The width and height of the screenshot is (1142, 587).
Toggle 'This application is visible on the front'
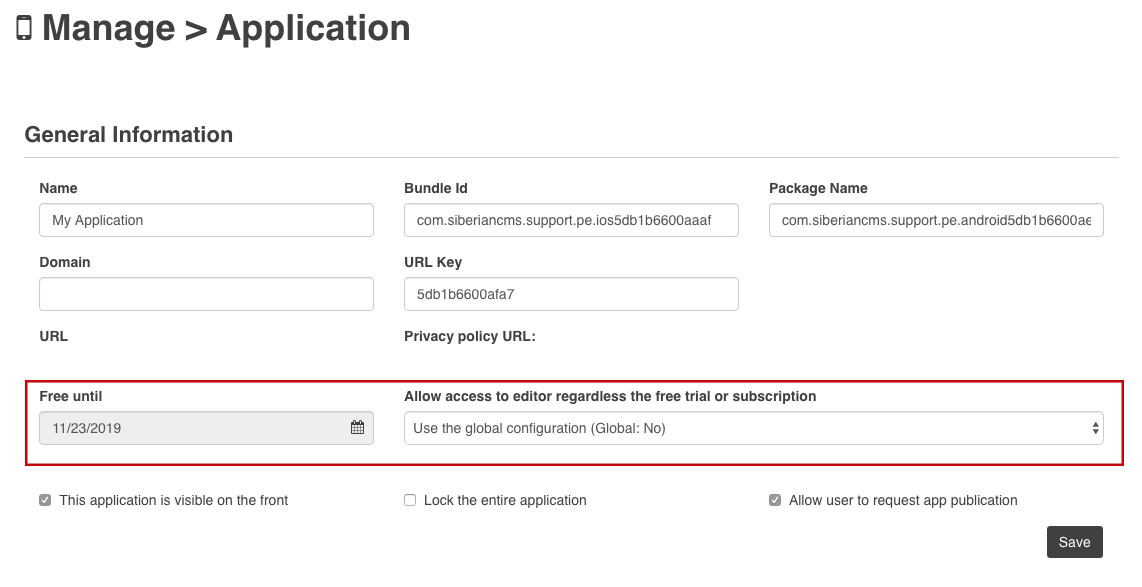coord(45,500)
